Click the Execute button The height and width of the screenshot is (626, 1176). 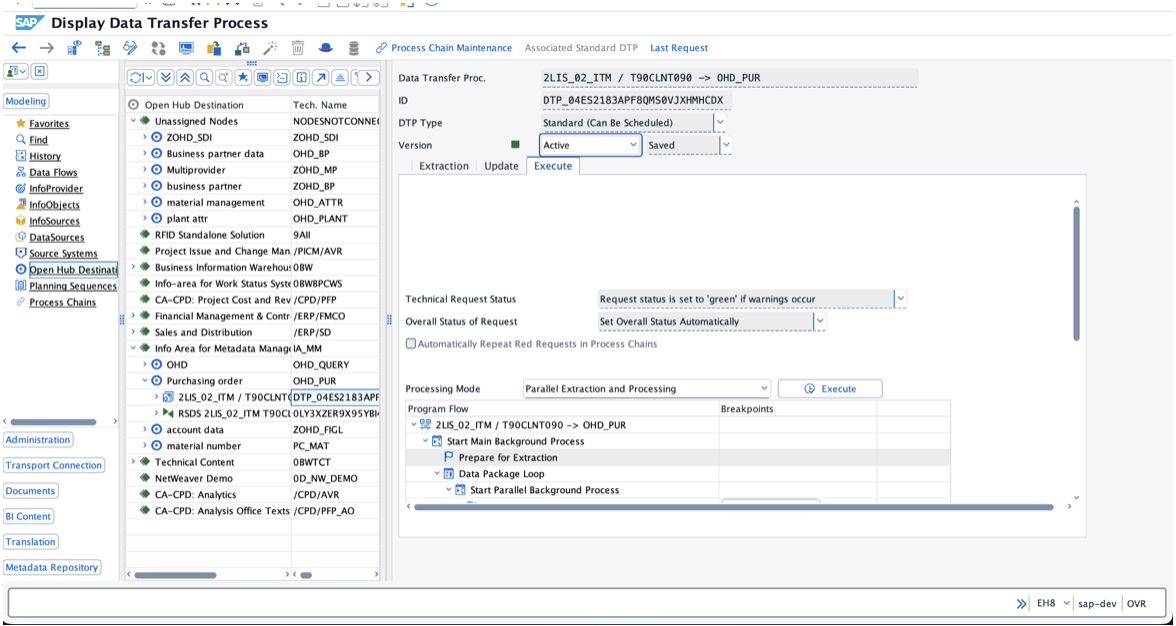tap(830, 389)
